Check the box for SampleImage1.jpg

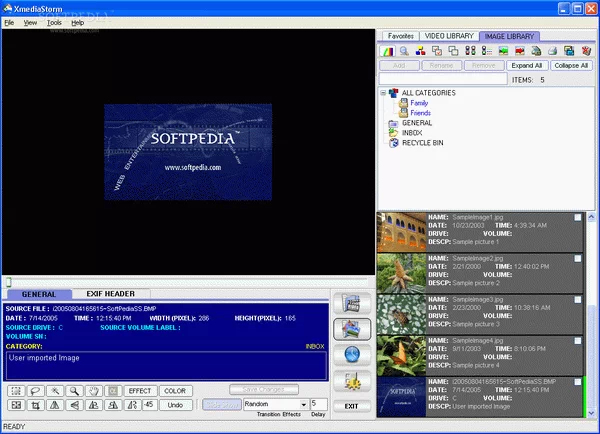coord(578,217)
